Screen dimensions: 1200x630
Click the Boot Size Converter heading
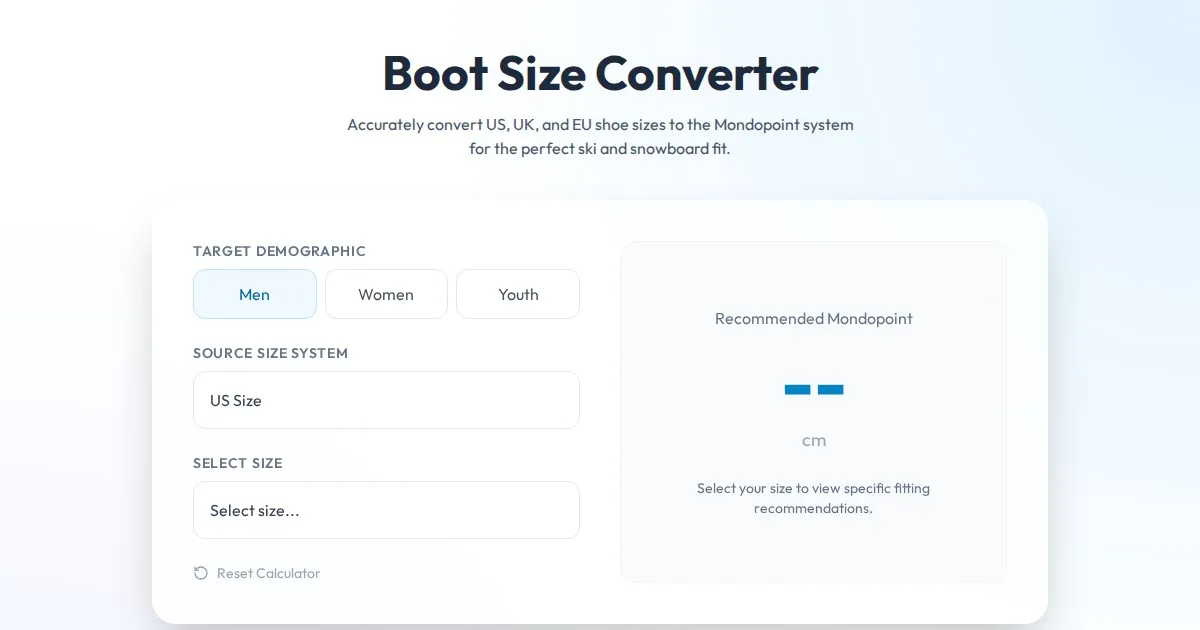(x=600, y=73)
